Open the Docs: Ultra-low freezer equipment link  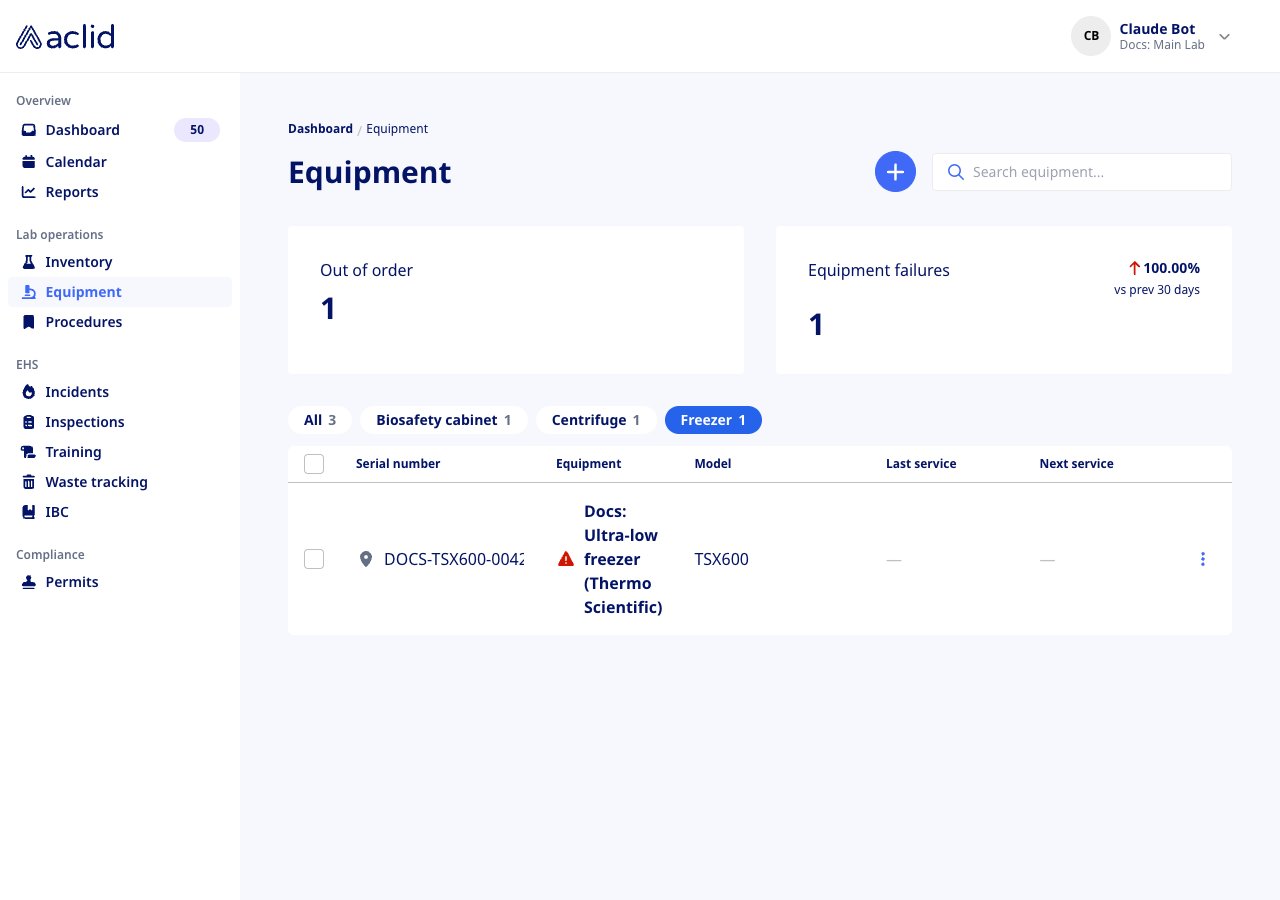tap(623, 559)
